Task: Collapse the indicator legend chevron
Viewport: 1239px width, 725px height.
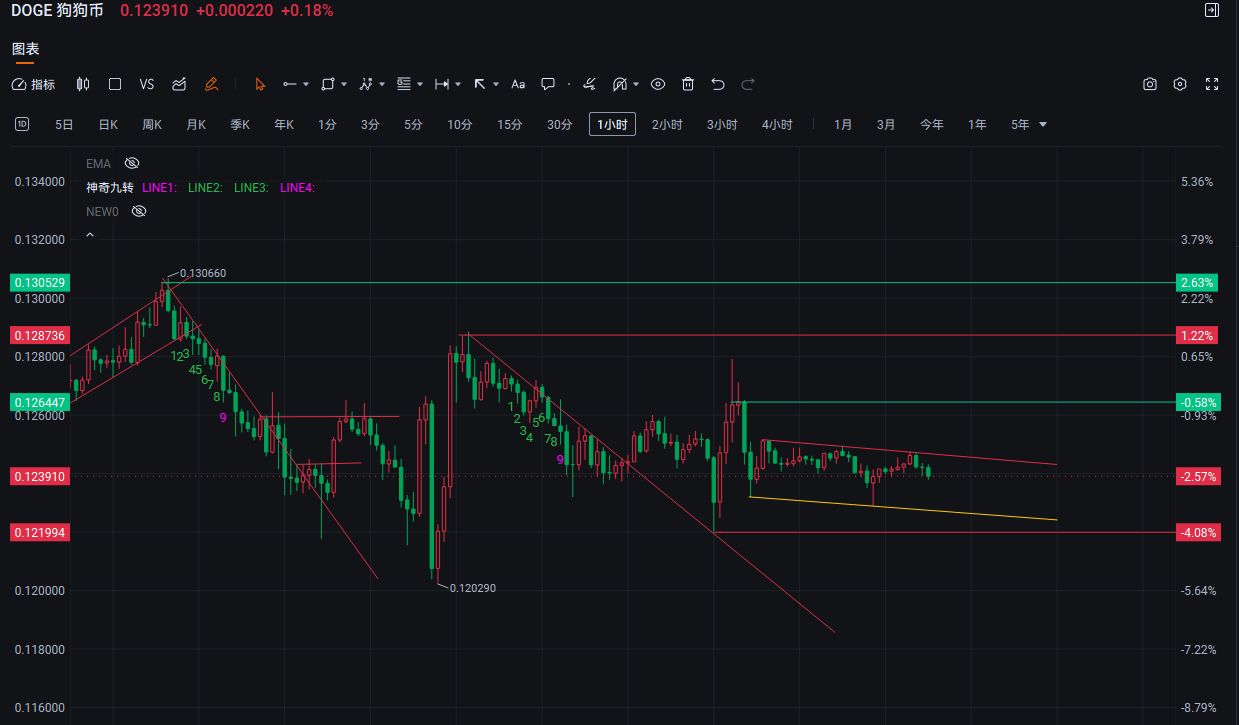Action: 90,235
